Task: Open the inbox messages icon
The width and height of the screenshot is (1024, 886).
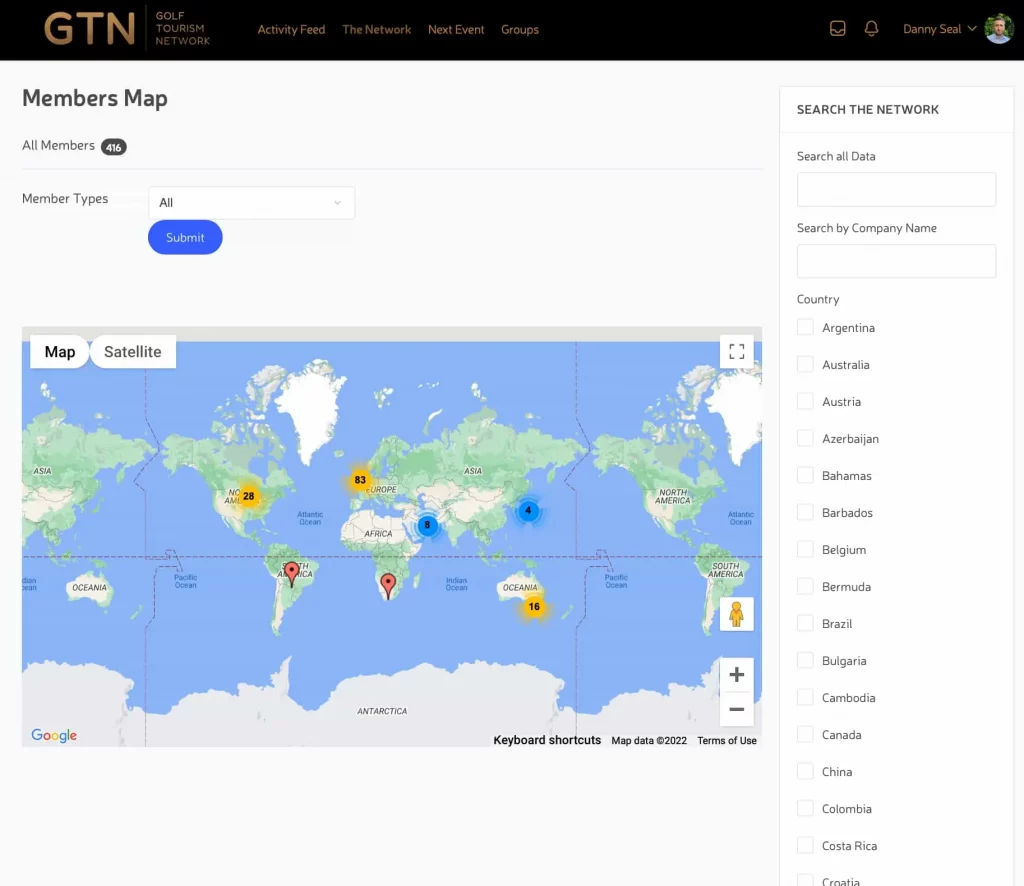Action: click(x=838, y=29)
